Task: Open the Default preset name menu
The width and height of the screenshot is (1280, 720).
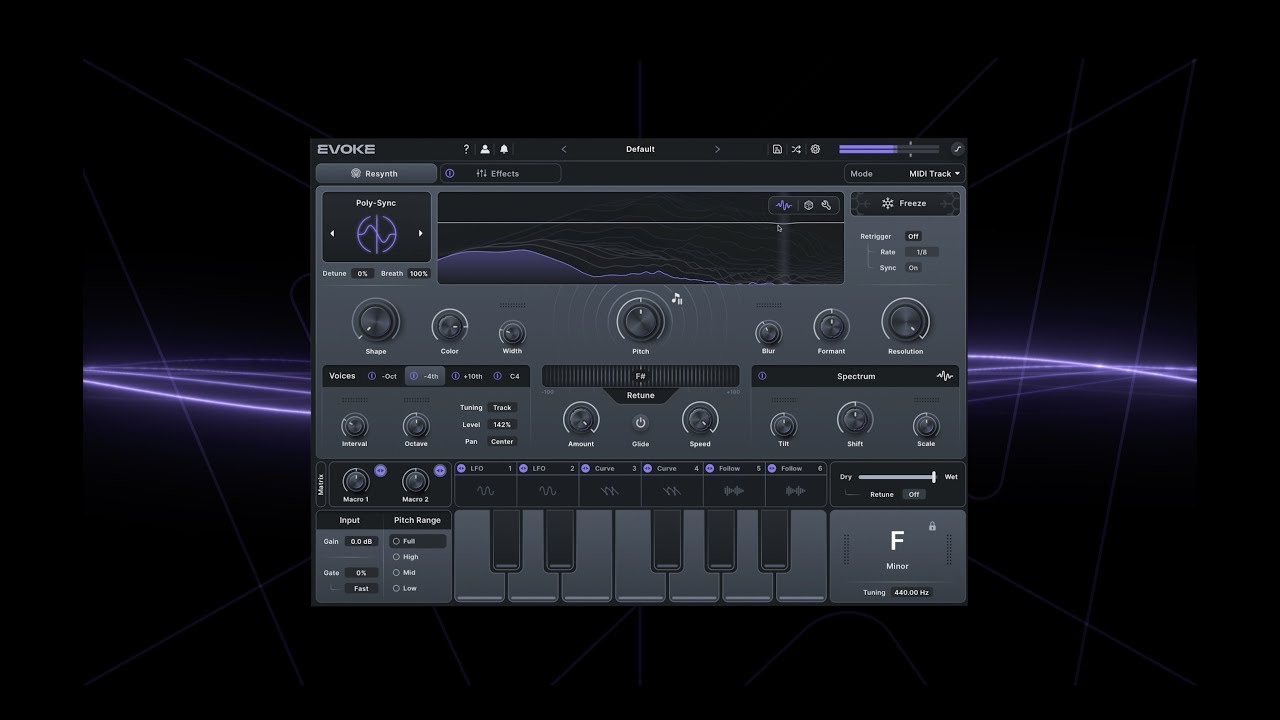Action: point(640,149)
